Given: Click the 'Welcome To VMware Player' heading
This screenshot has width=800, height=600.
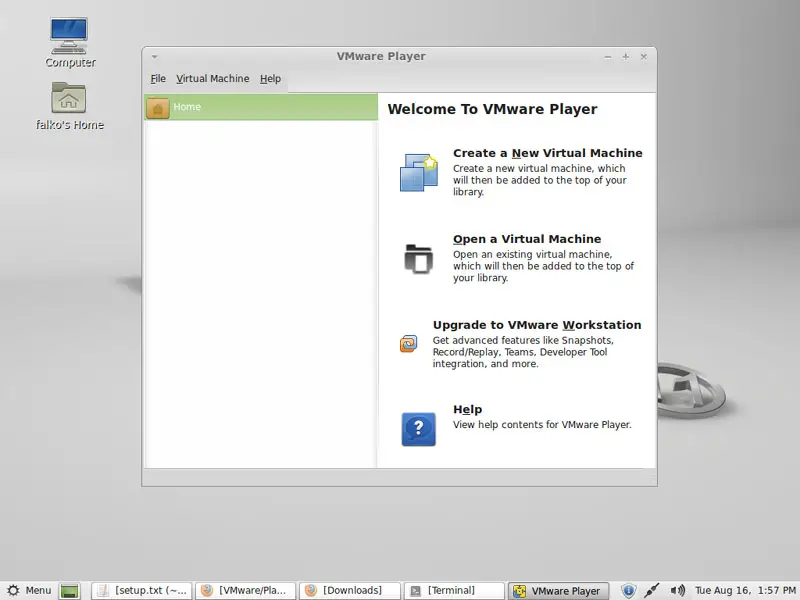Looking at the screenshot, I should pos(492,109).
